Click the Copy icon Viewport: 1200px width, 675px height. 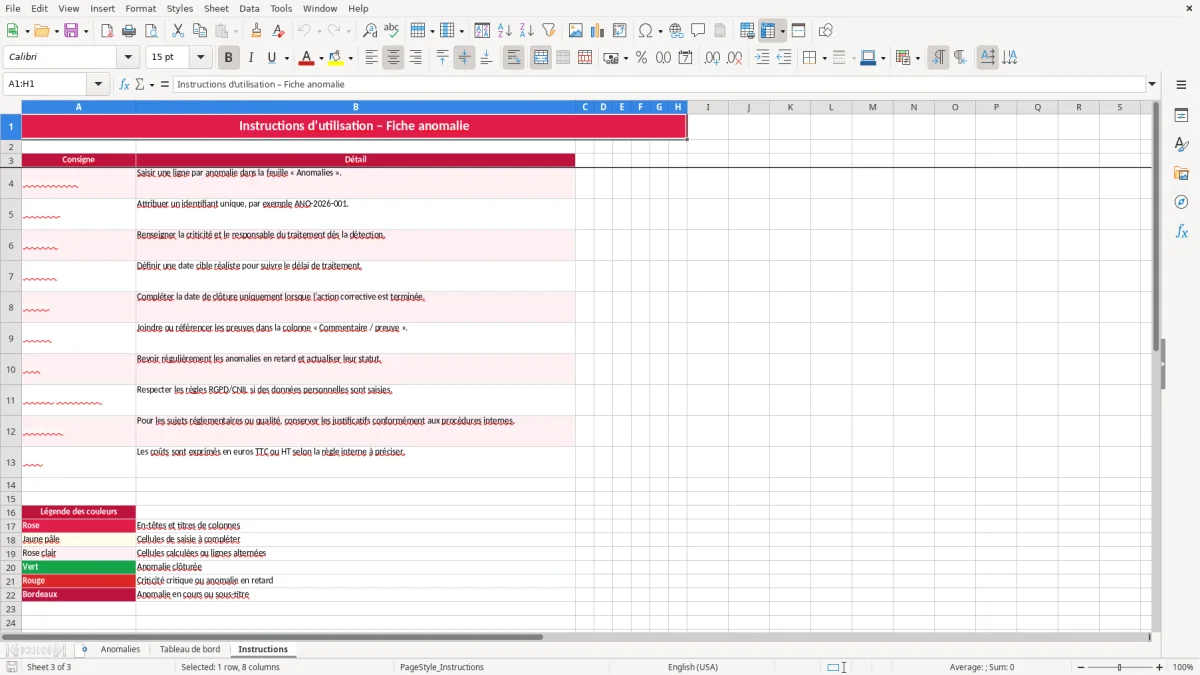[200, 31]
